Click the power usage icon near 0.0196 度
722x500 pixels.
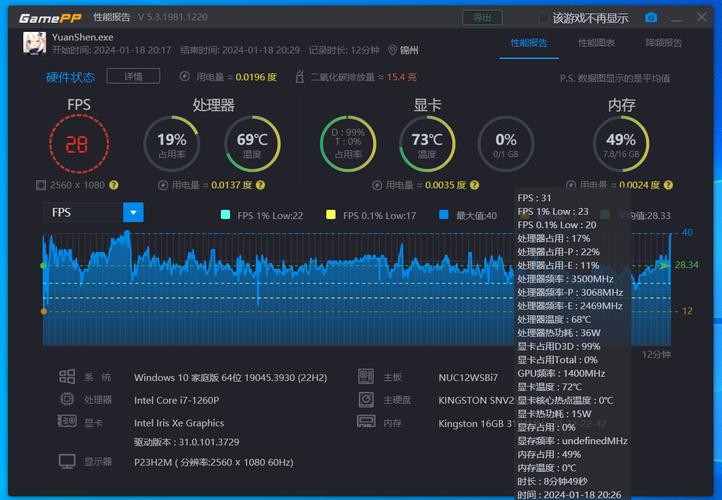tap(184, 76)
